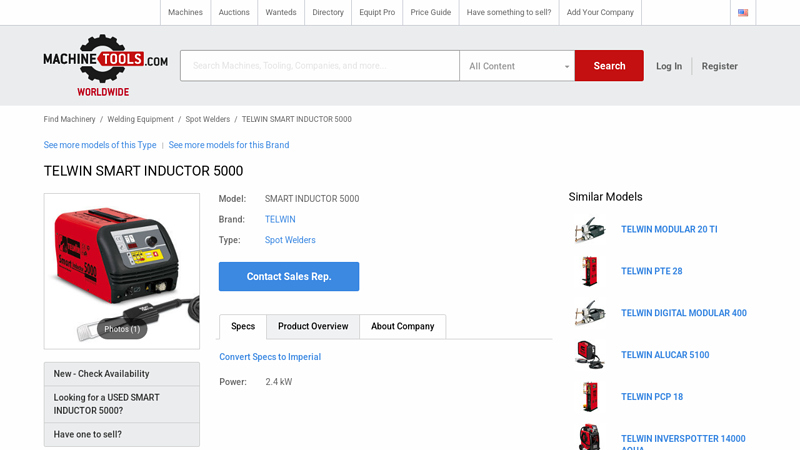Open TELWIN DIGITAL MODULAR 400 link
The height and width of the screenshot is (450, 800).
pos(684,313)
